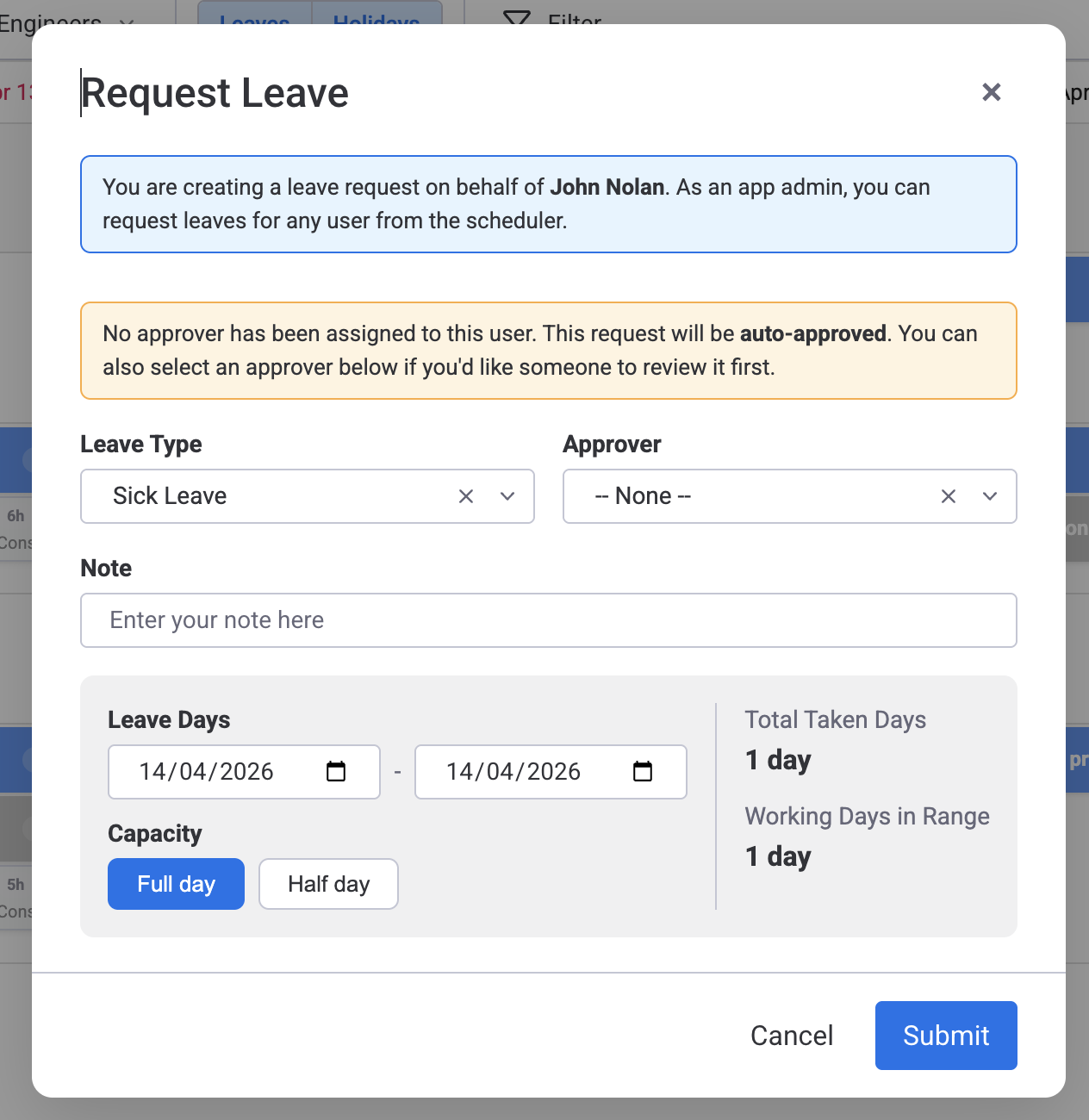Image resolution: width=1089 pixels, height=1120 pixels.
Task: Open the Sick Leave combo box
Action: pos(258,496)
